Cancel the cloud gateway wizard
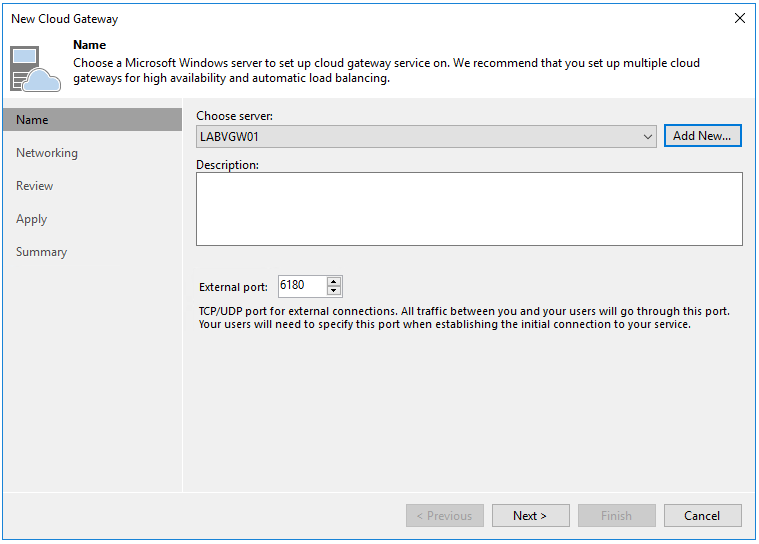 click(x=702, y=516)
